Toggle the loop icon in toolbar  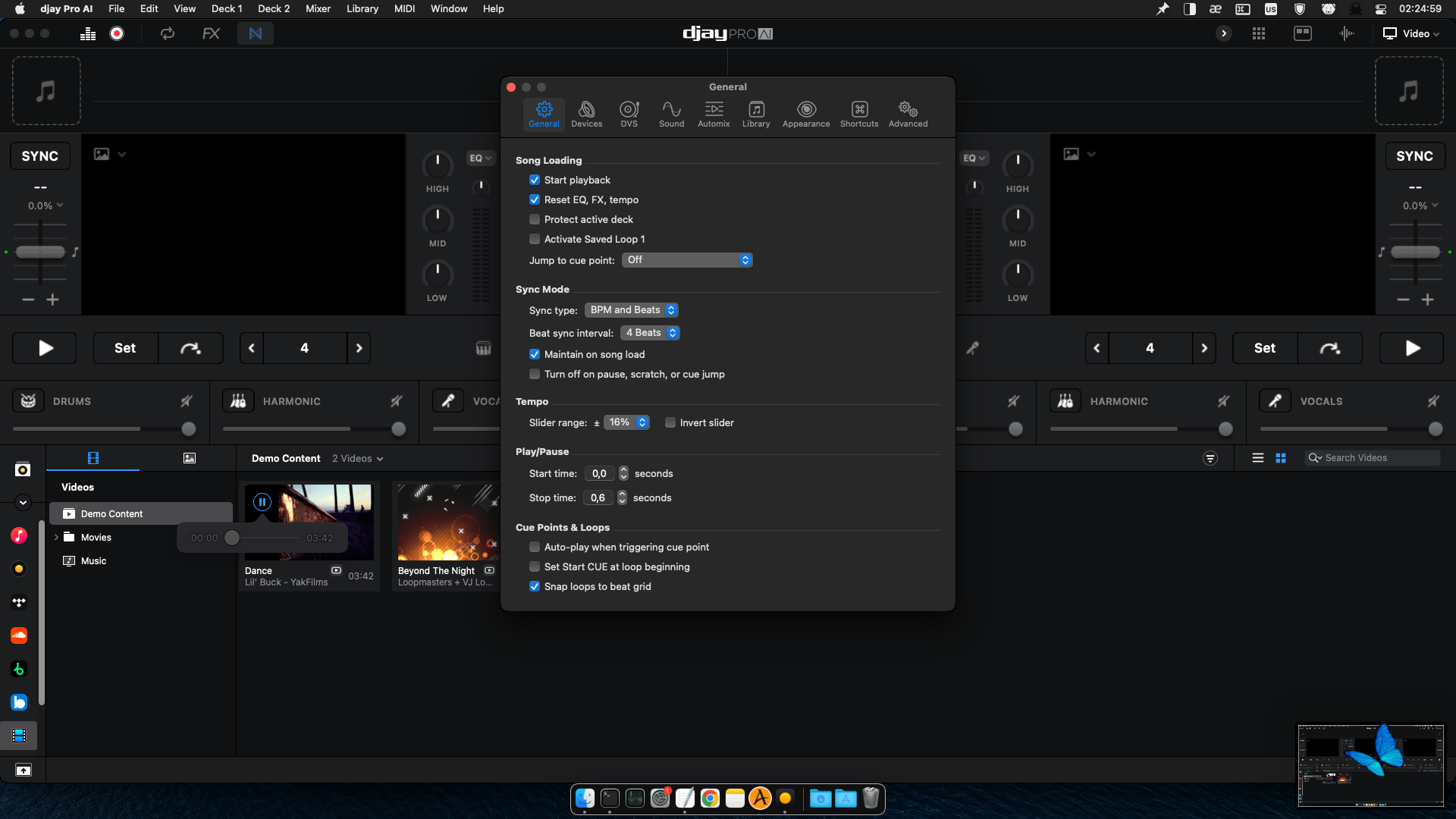tap(168, 33)
